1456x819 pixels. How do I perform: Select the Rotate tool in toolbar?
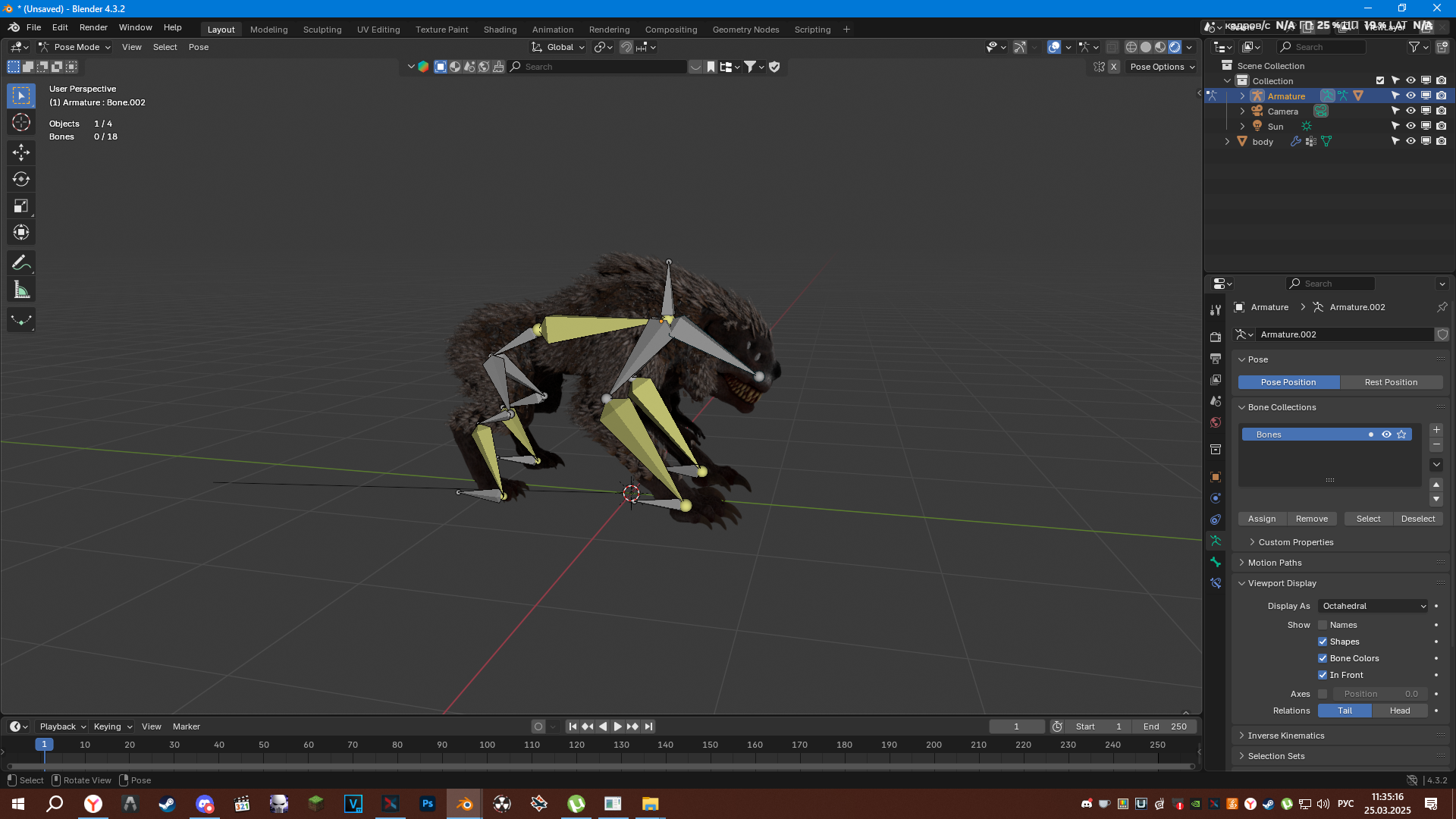(x=21, y=180)
